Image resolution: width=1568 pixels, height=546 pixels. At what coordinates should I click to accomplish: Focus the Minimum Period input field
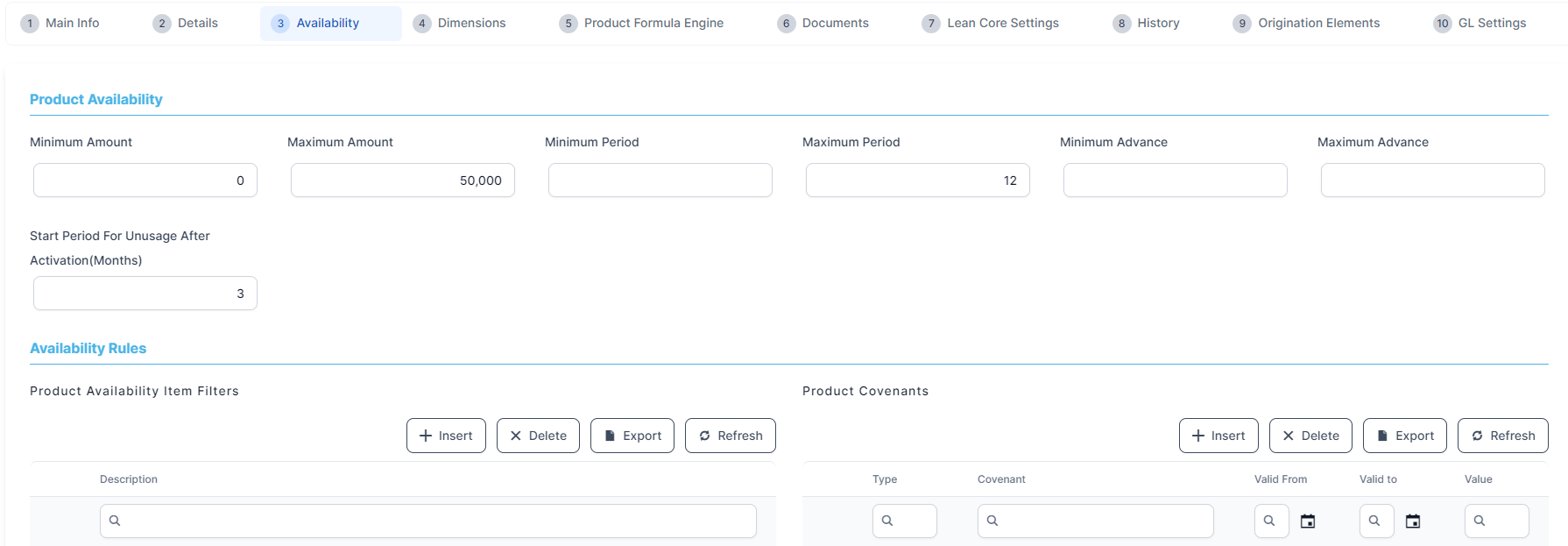pyautogui.click(x=660, y=181)
